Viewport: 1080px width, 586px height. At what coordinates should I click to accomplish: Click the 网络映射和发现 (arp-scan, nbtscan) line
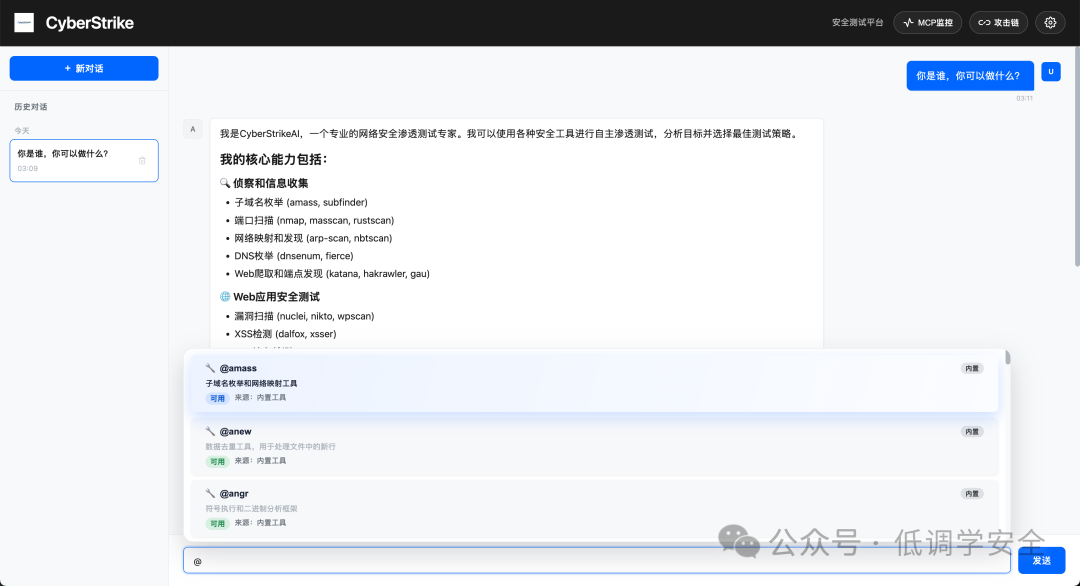point(313,238)
